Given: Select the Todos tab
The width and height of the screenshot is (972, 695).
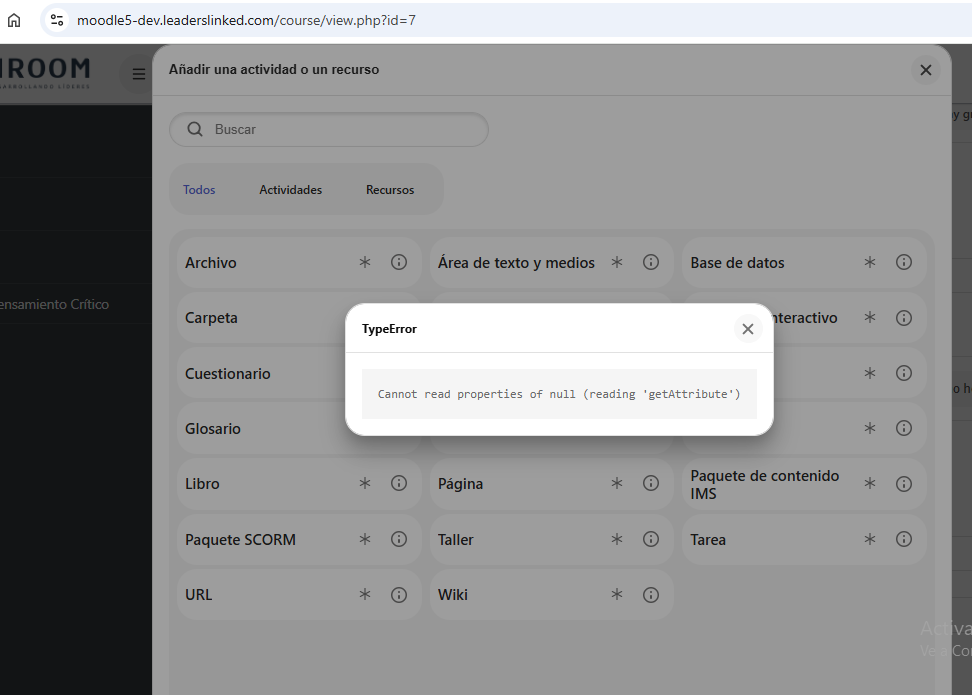Looking at the screenshot, I should click(199, 190).
